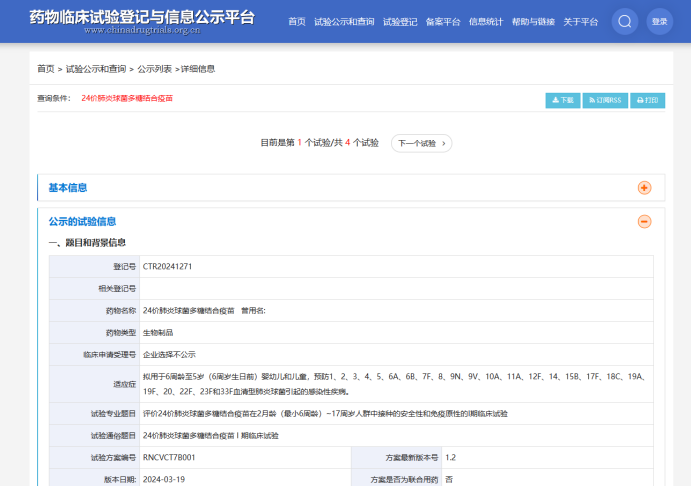Click latest version number 1.2
This screenshot has height=487, width=692.
coord(450,457)
